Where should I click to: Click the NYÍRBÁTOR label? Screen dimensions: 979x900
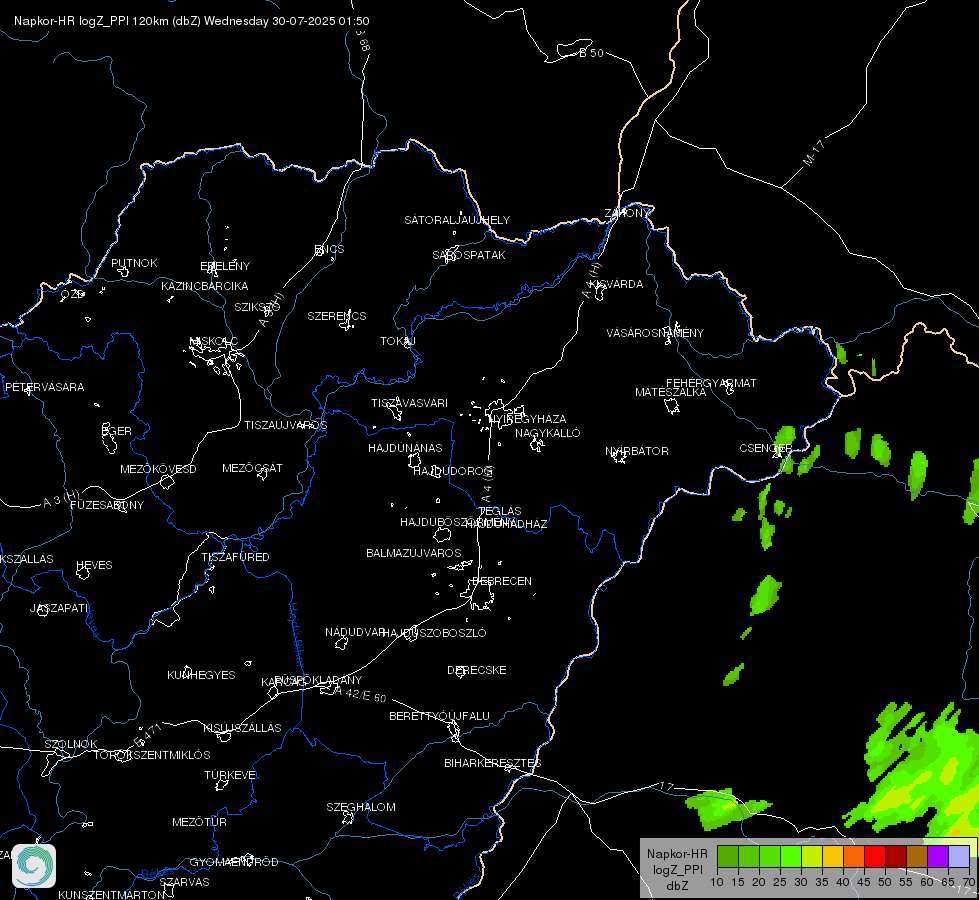[637, 451]
